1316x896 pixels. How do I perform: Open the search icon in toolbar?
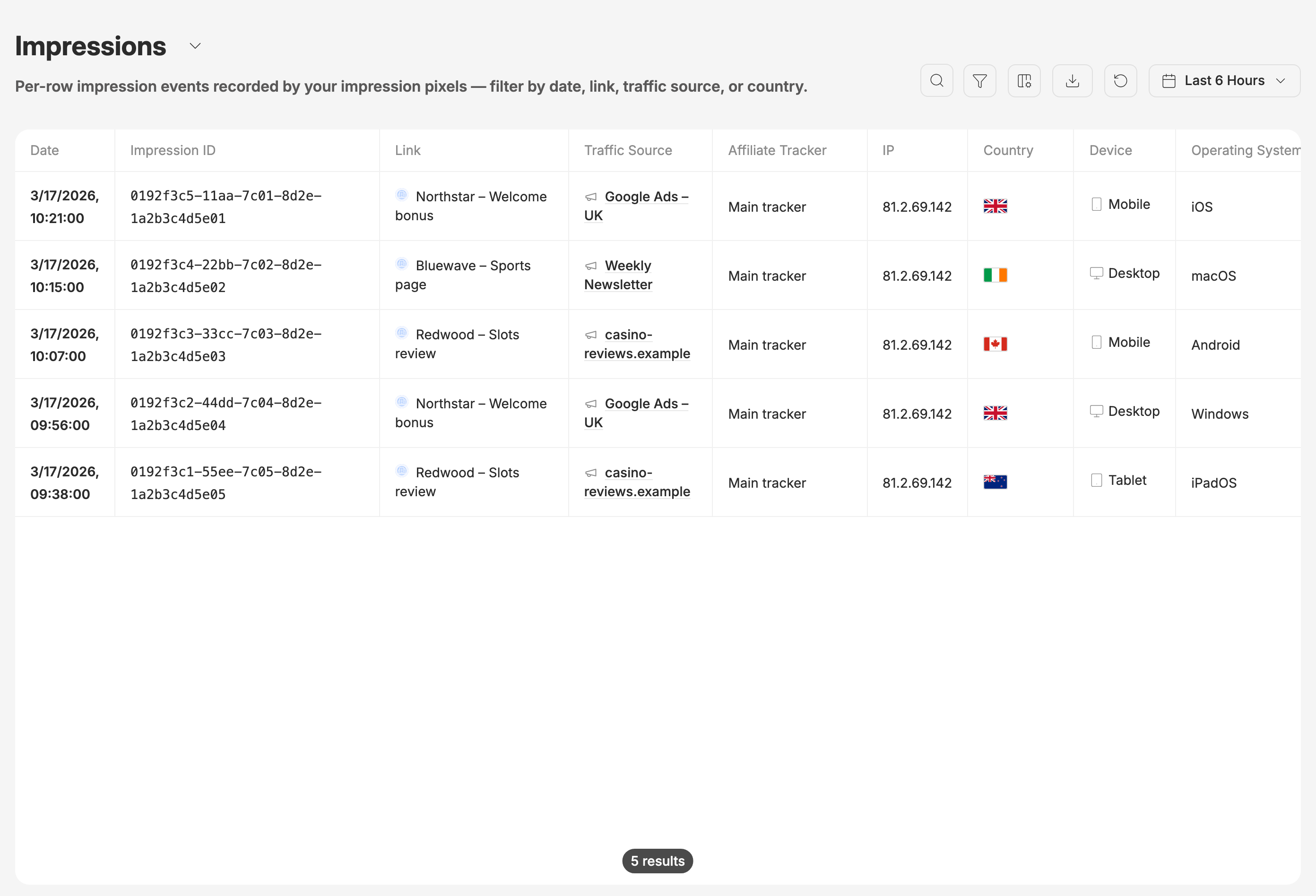(x=936, y=81)
